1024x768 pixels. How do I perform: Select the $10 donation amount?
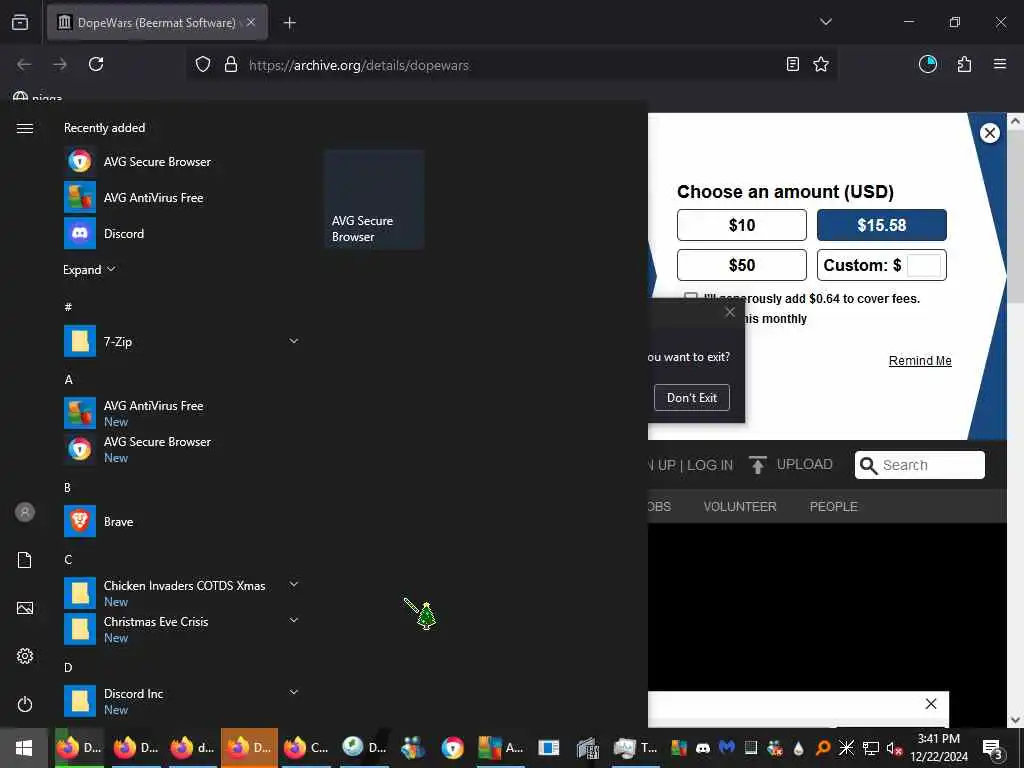coord(742,225)
